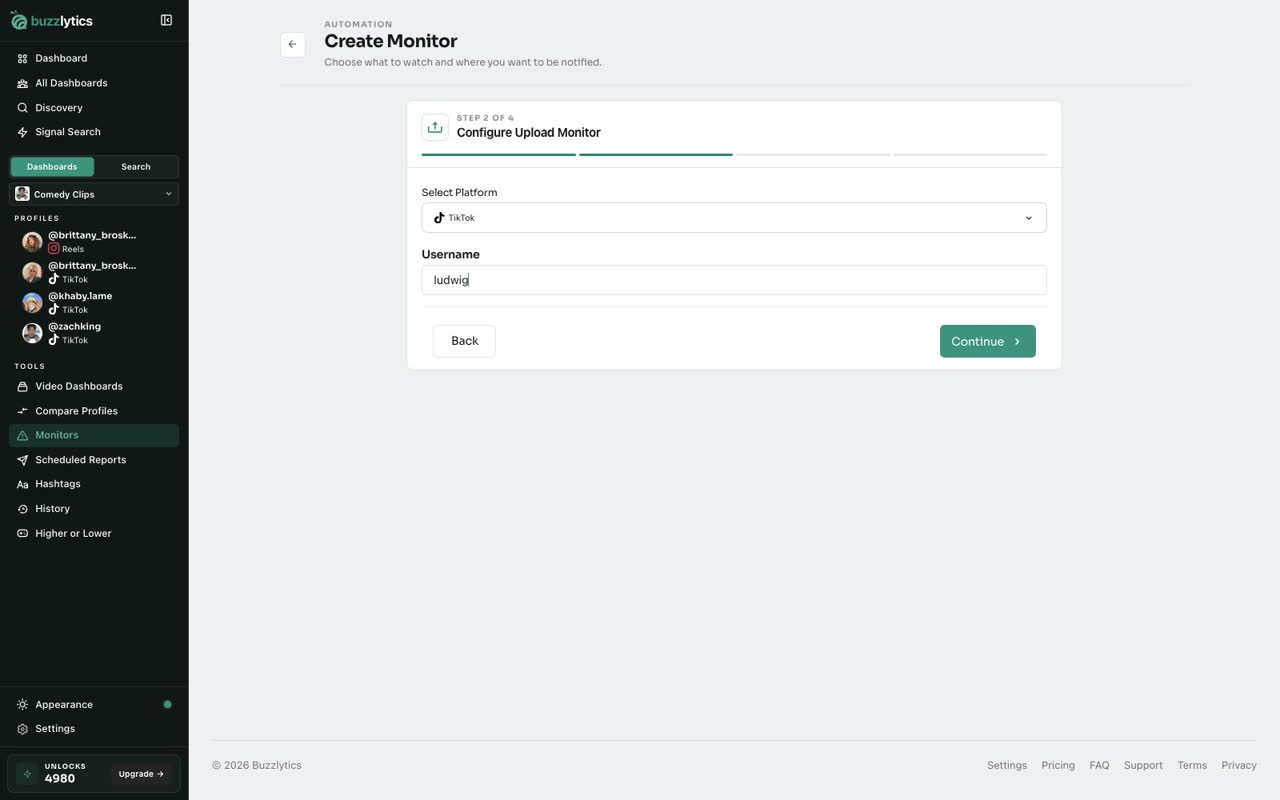
Task: Open the Terms link
Action: pos(1192,765)
